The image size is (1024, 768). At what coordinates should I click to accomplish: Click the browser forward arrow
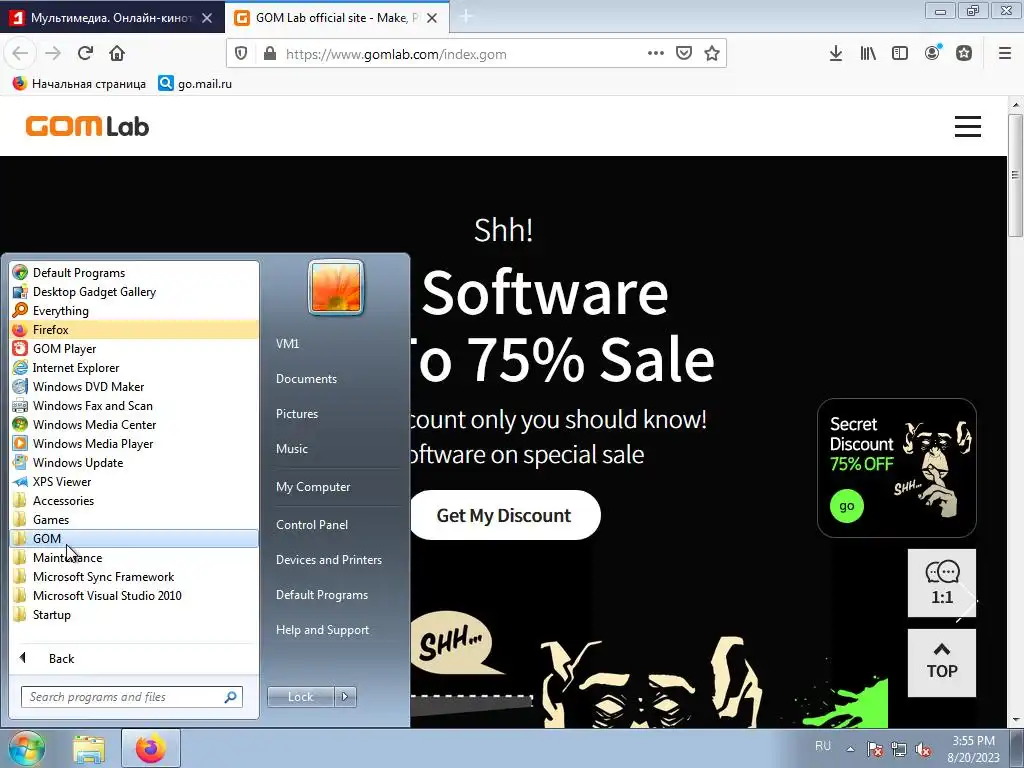pyautogui.click(x=53, y=54)
